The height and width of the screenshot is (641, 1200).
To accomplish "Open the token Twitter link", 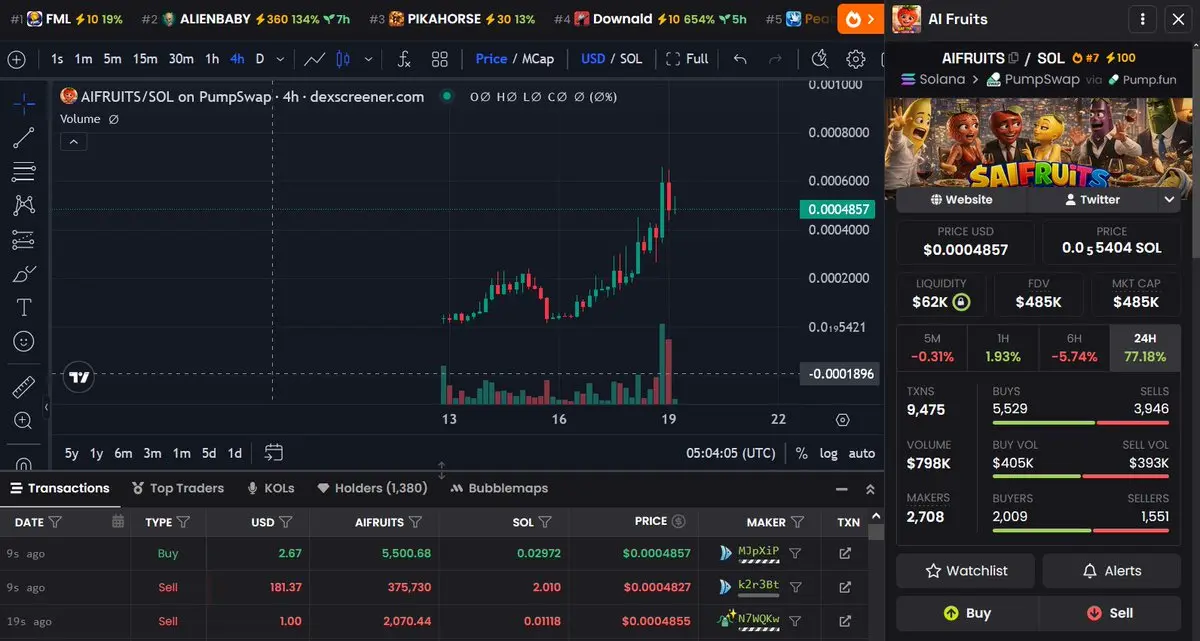I will coord(1092,200).
